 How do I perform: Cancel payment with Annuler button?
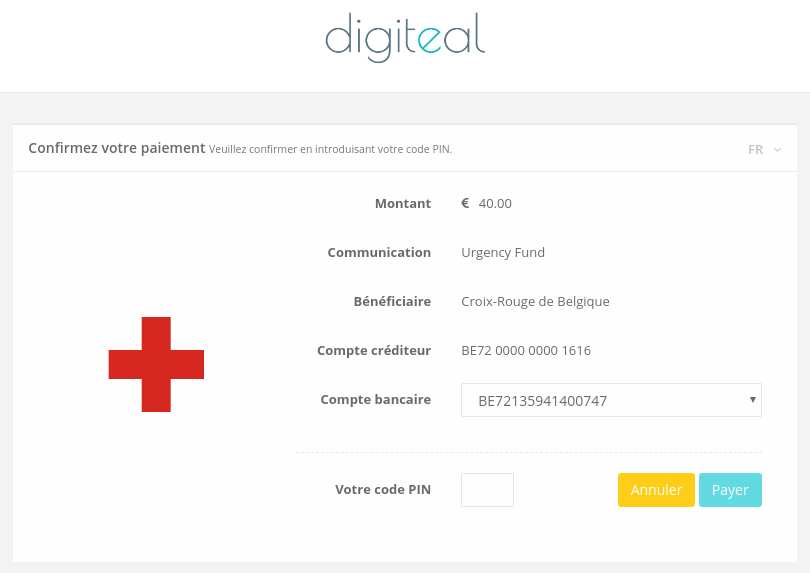point(656,490)
